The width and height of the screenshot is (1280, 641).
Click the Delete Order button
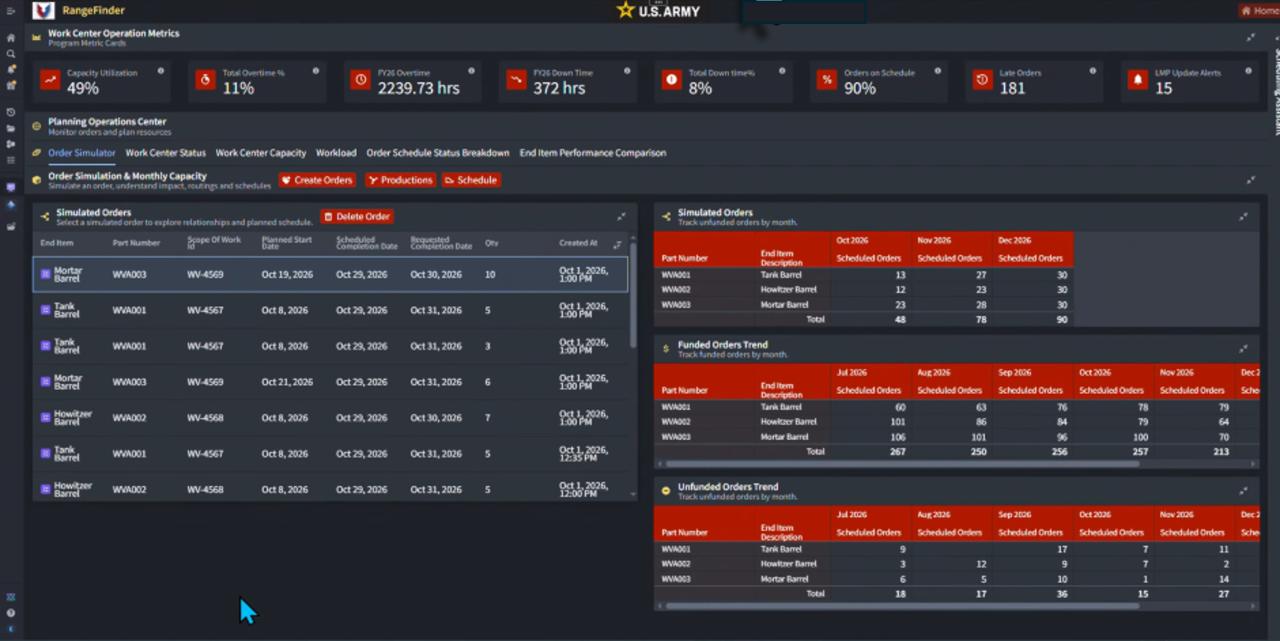[357, 216]
